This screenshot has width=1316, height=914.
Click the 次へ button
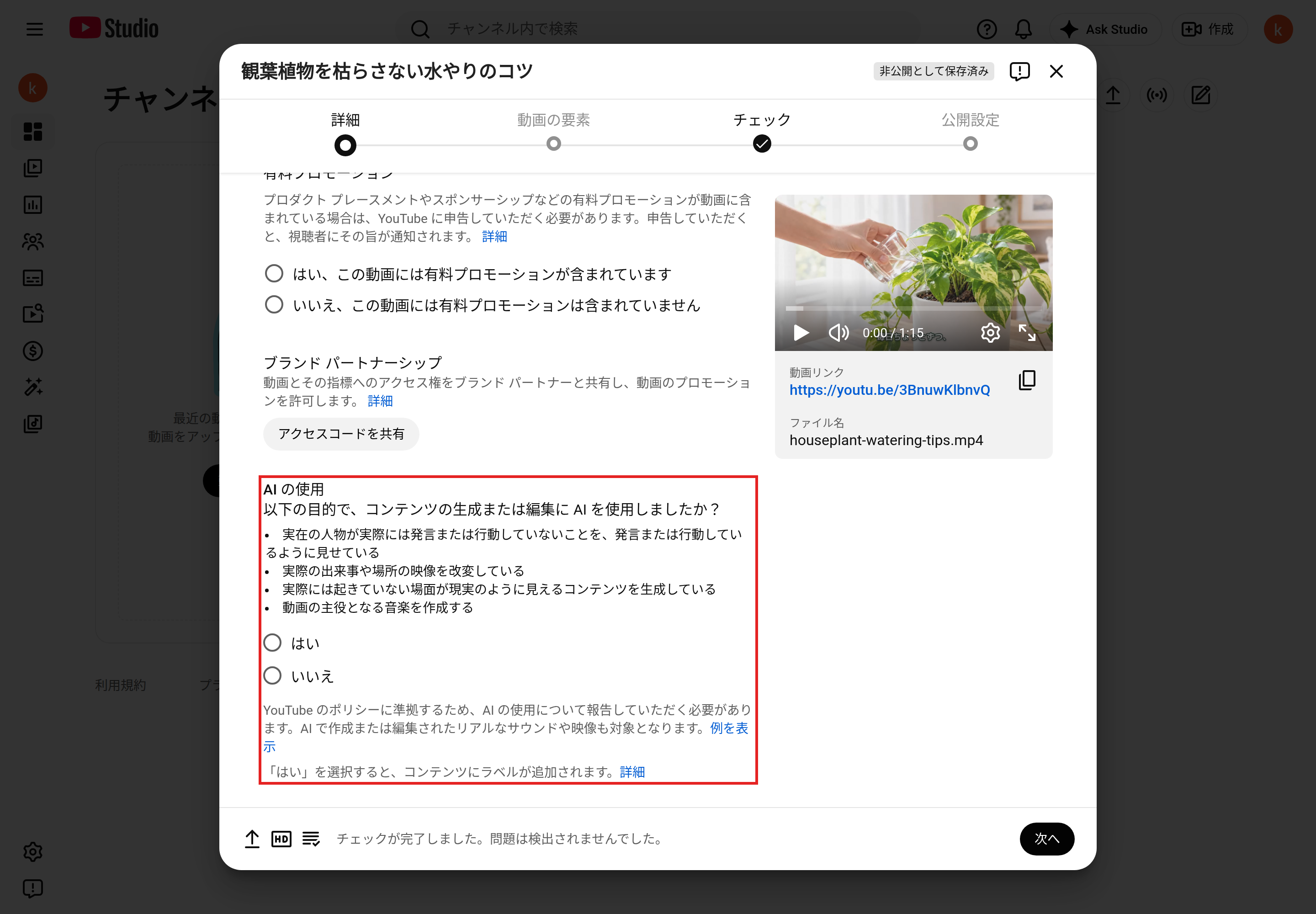pyautogui.click(x=1046, y=839)
